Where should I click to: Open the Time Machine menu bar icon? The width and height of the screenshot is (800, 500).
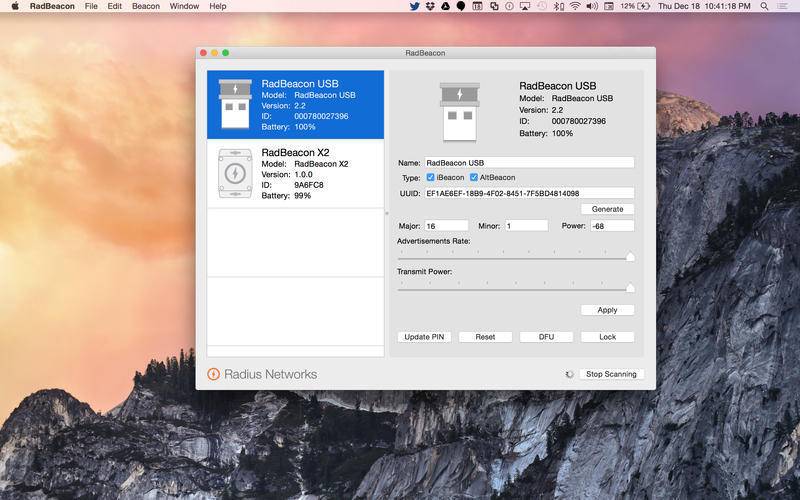click(x=542, y=6)
